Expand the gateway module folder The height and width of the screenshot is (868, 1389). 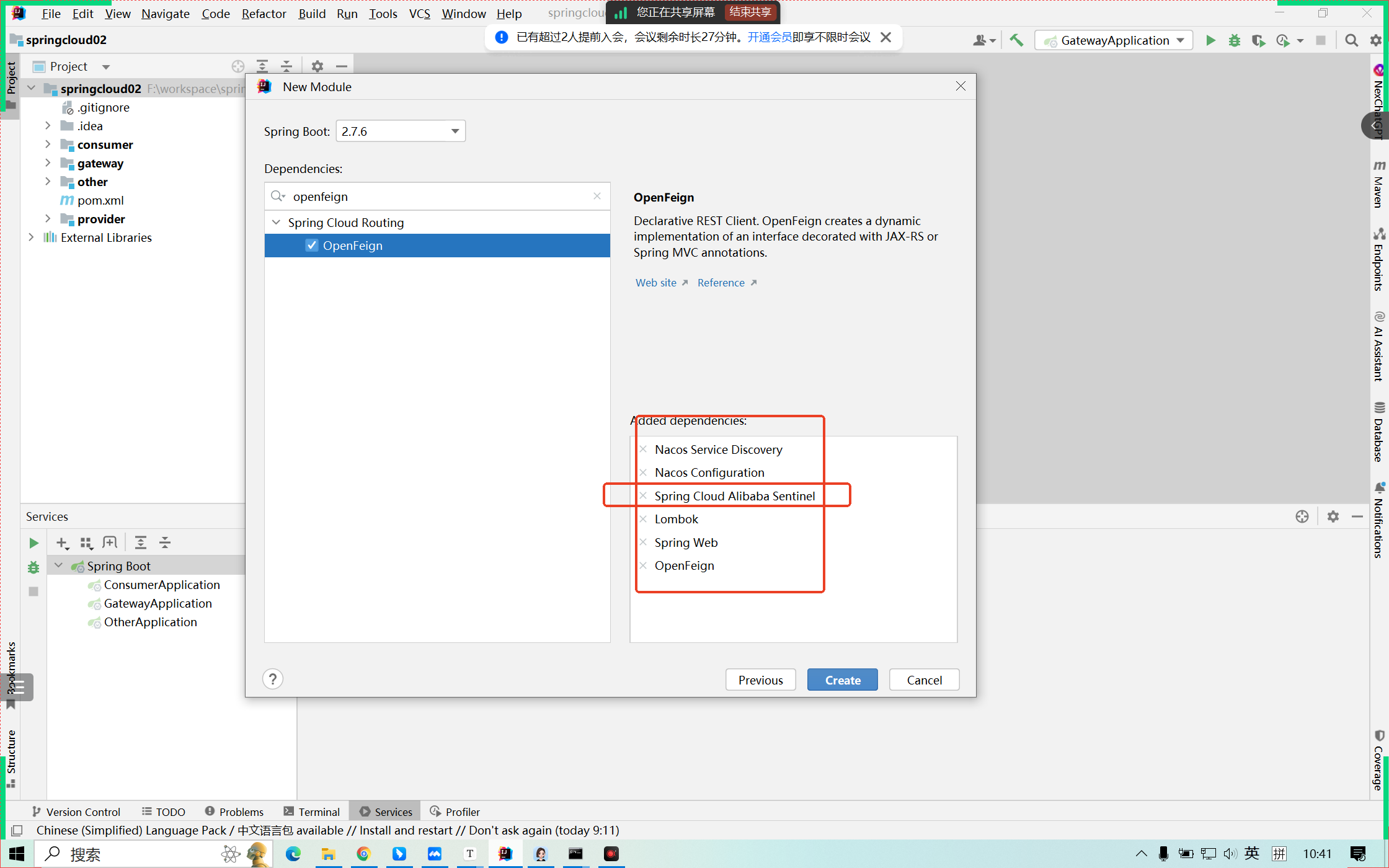pyautogui.click(x=48, y=163)
